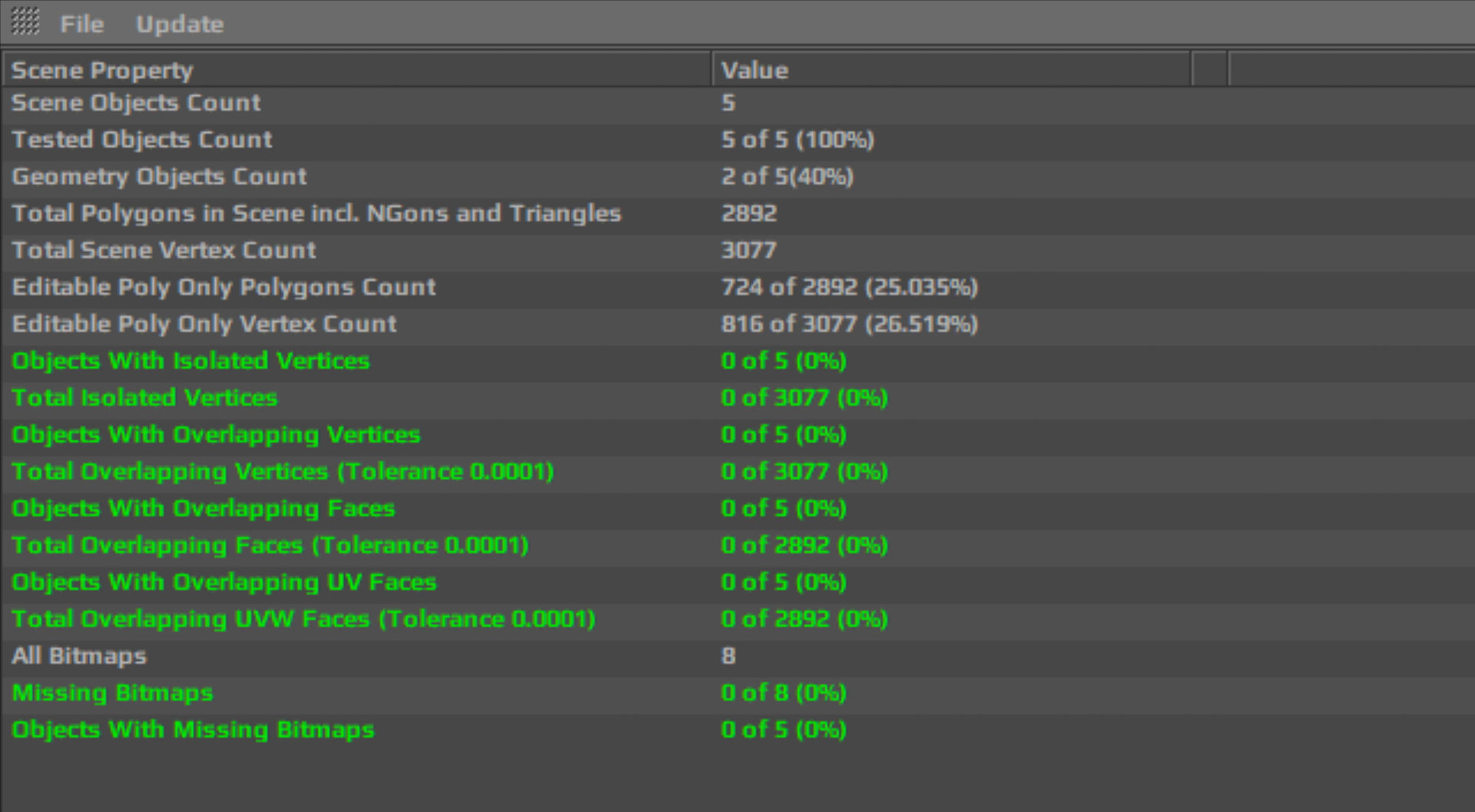Select the All Bitmaps row
This screenshot has width=1475, height=812.
[x=737, y=656]
